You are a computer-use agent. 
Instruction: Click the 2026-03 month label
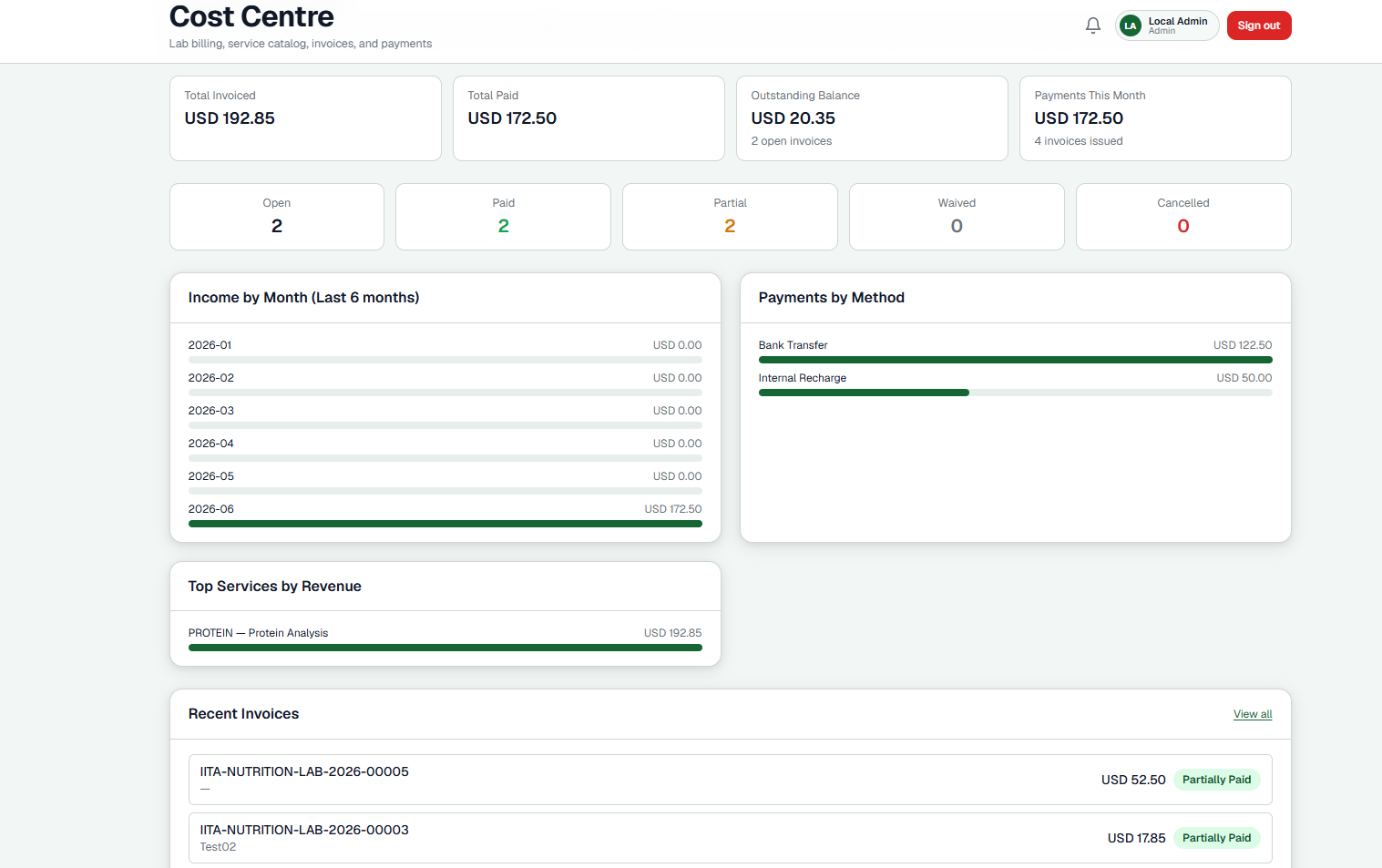pos(210,411)
